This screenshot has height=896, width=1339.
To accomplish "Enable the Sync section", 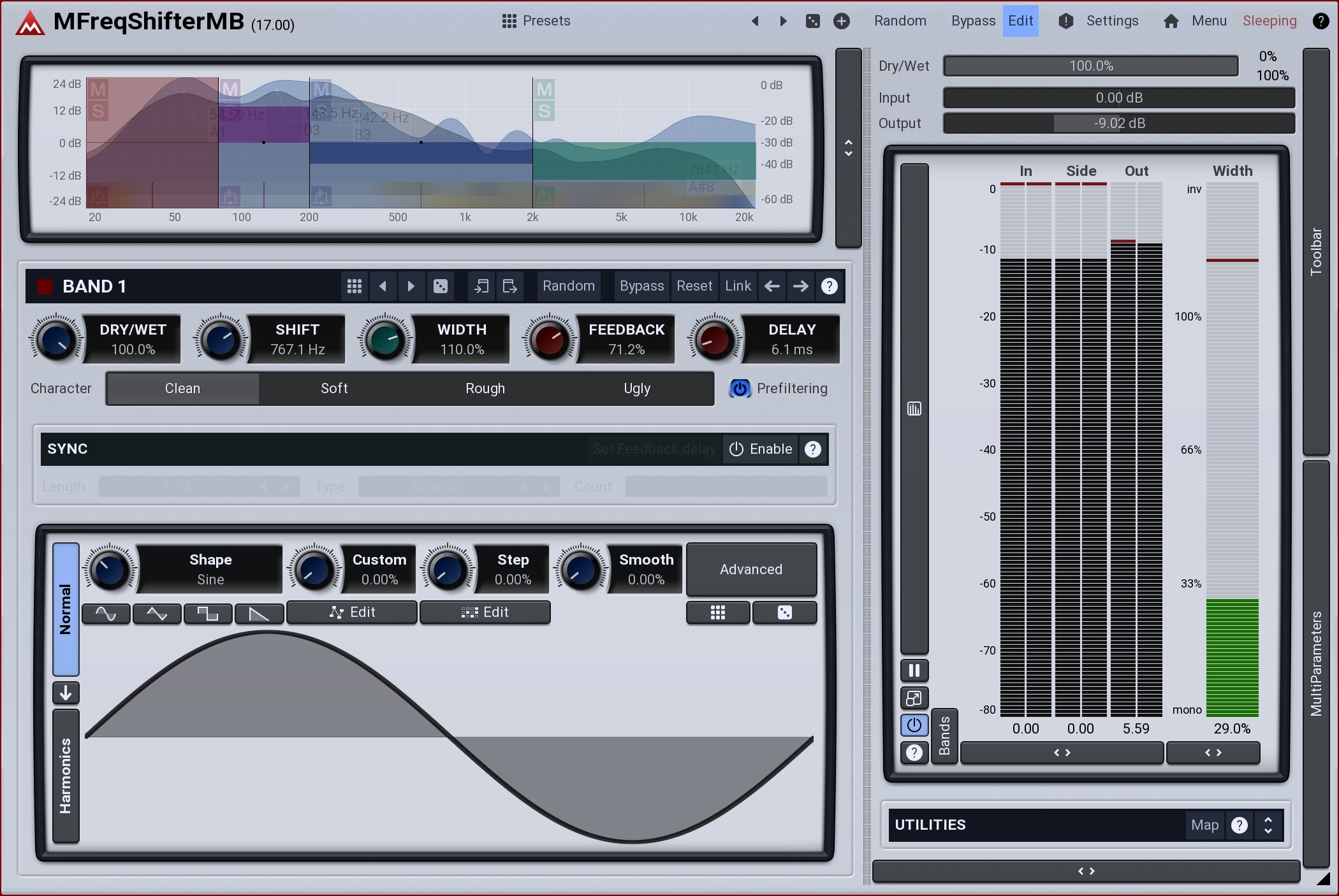I will click(761, 449).
